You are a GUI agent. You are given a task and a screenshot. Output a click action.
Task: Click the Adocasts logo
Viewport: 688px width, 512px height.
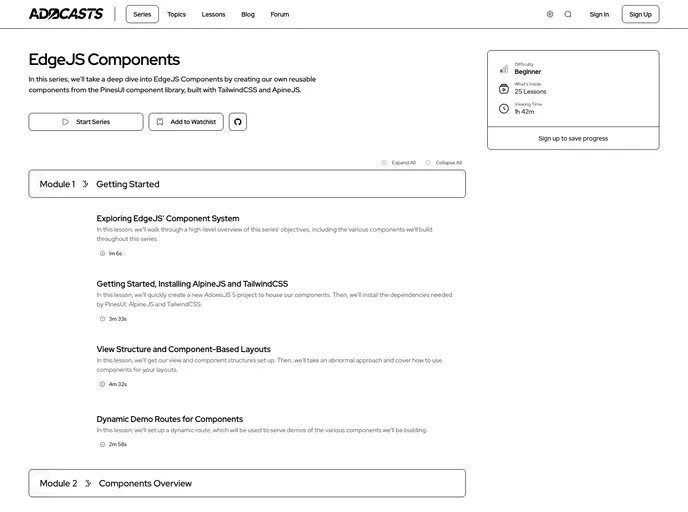(x=66, y=14)
